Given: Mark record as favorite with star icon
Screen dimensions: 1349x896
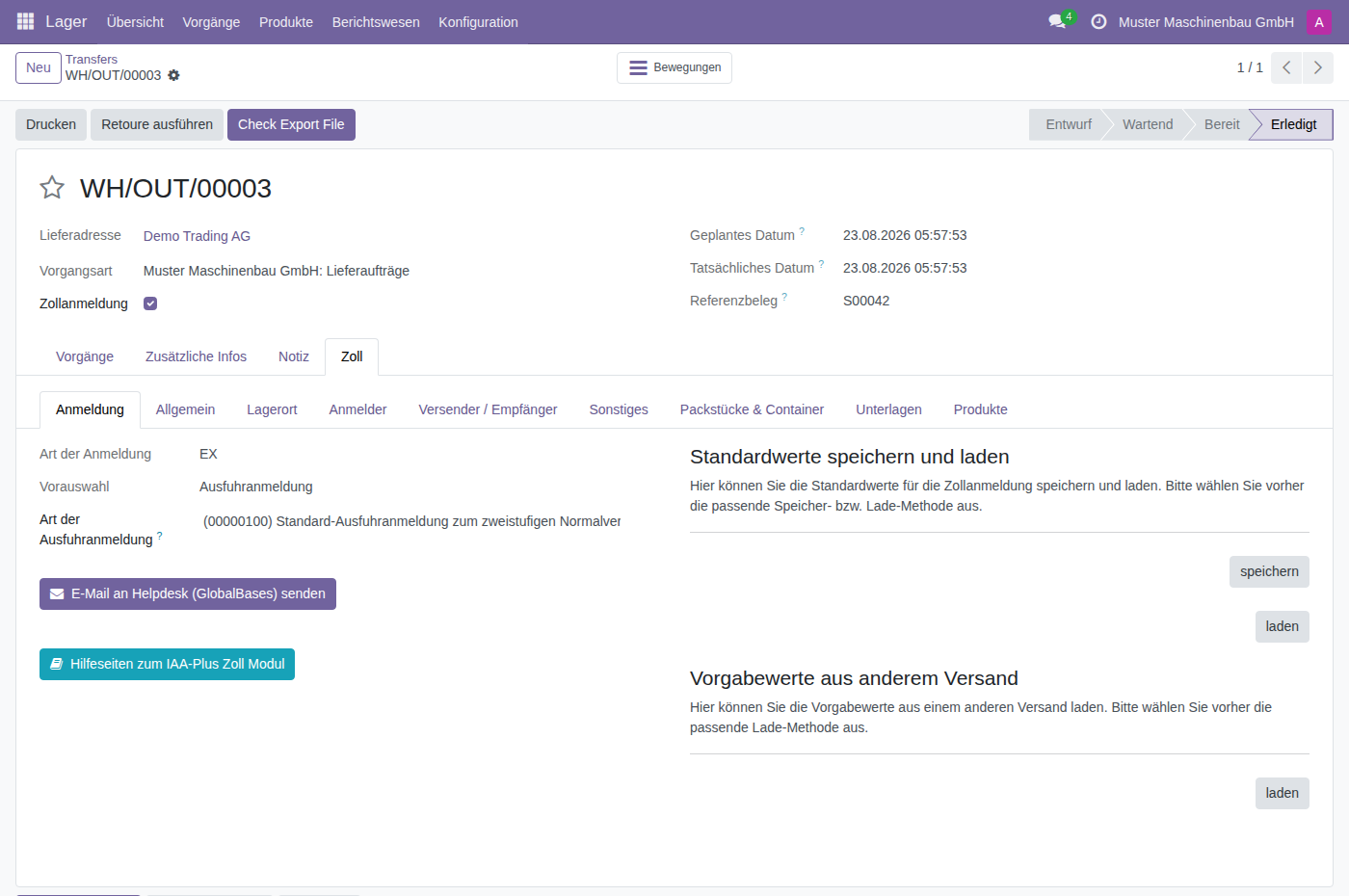Looking at the screenshot, I should 52,188.
